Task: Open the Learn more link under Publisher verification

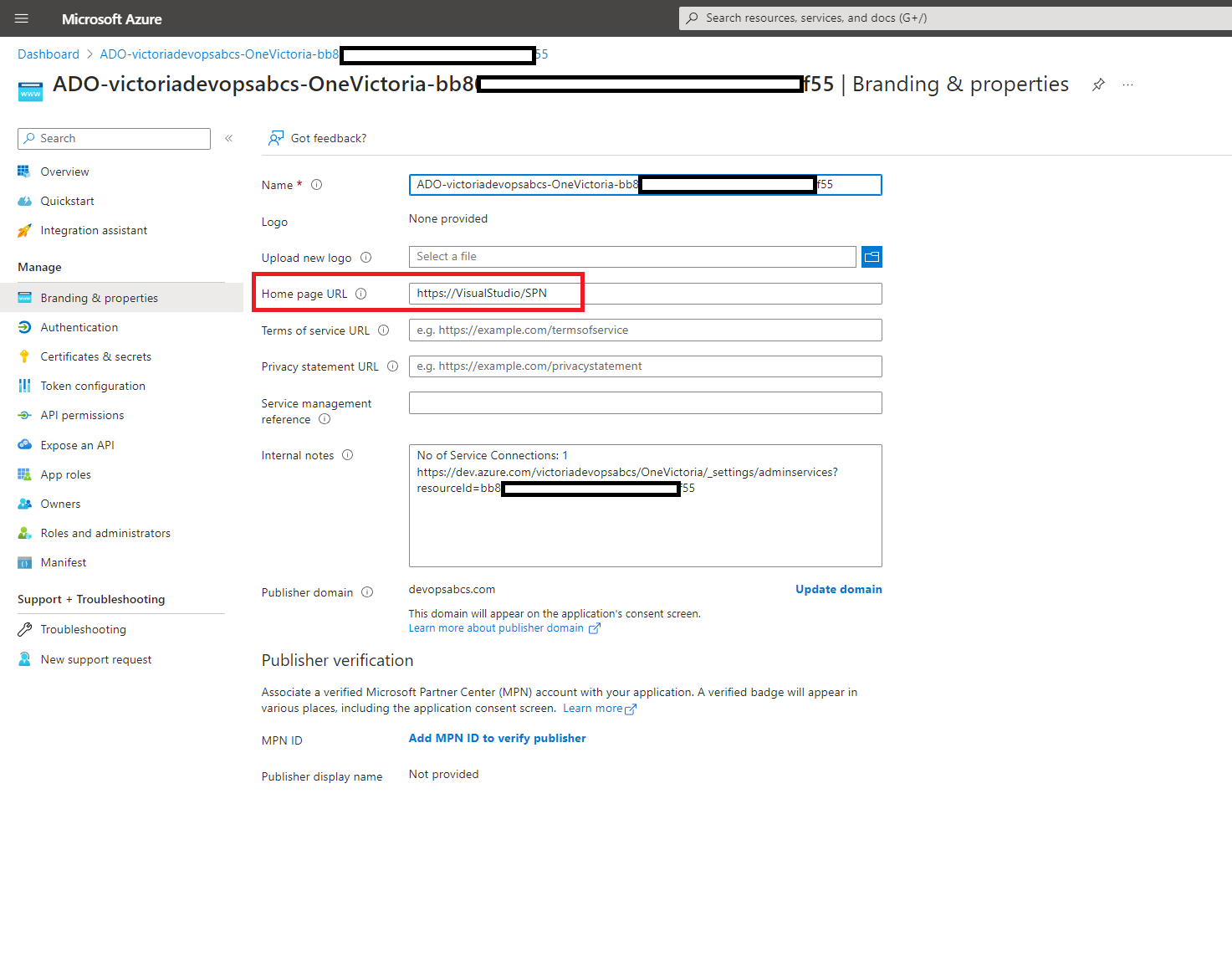Action: [600, 709]
